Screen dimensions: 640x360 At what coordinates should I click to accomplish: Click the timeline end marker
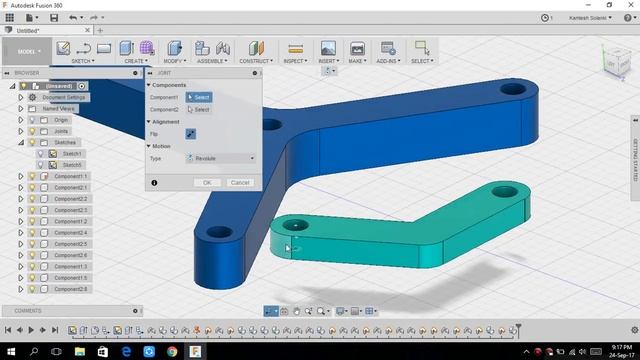click(x=518, y=329)
